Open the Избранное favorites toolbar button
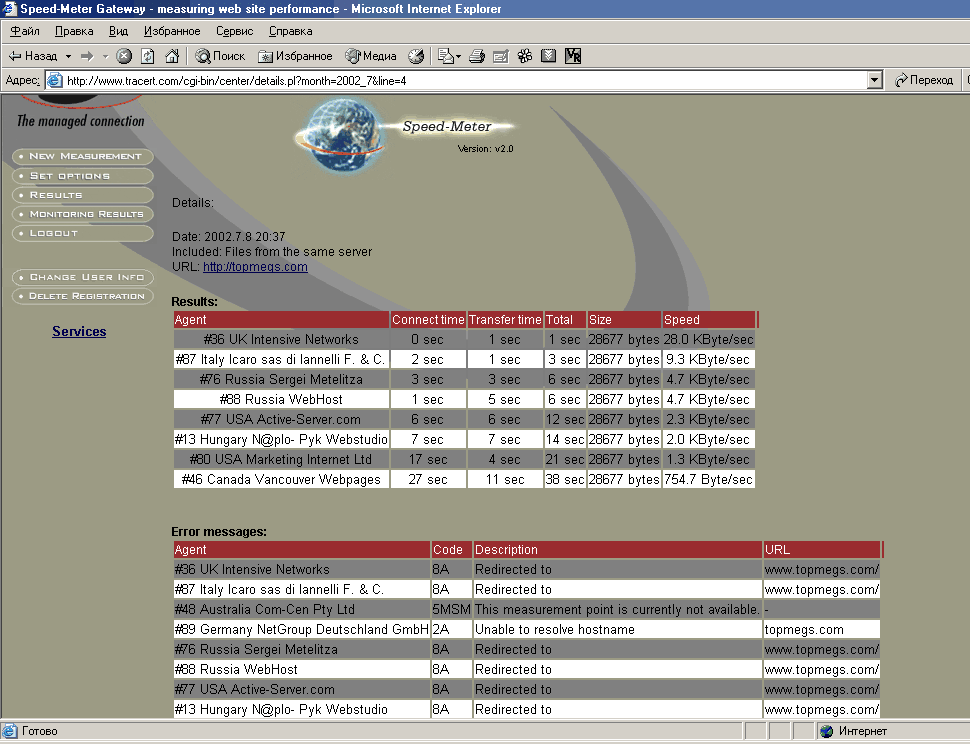Image resolution: width=970 pixels, height=744 pixels. tap(295, 56)
